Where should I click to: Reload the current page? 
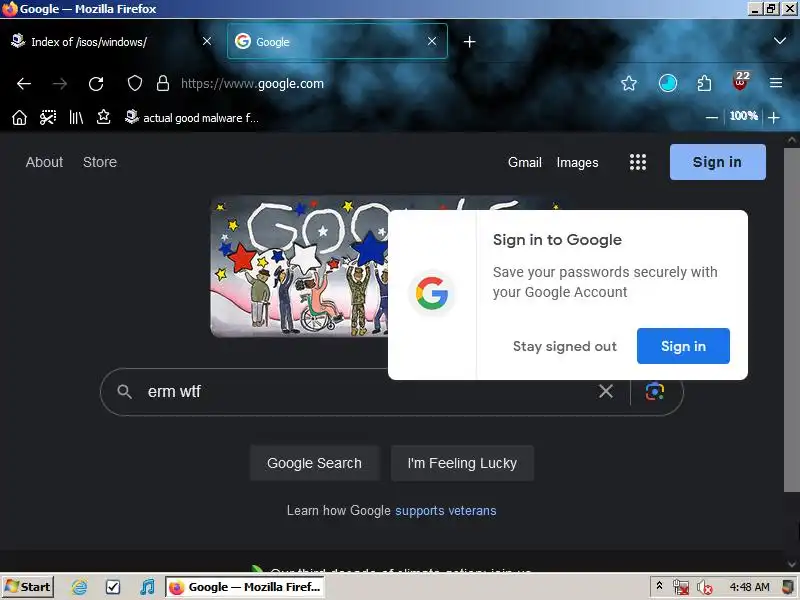96,84
